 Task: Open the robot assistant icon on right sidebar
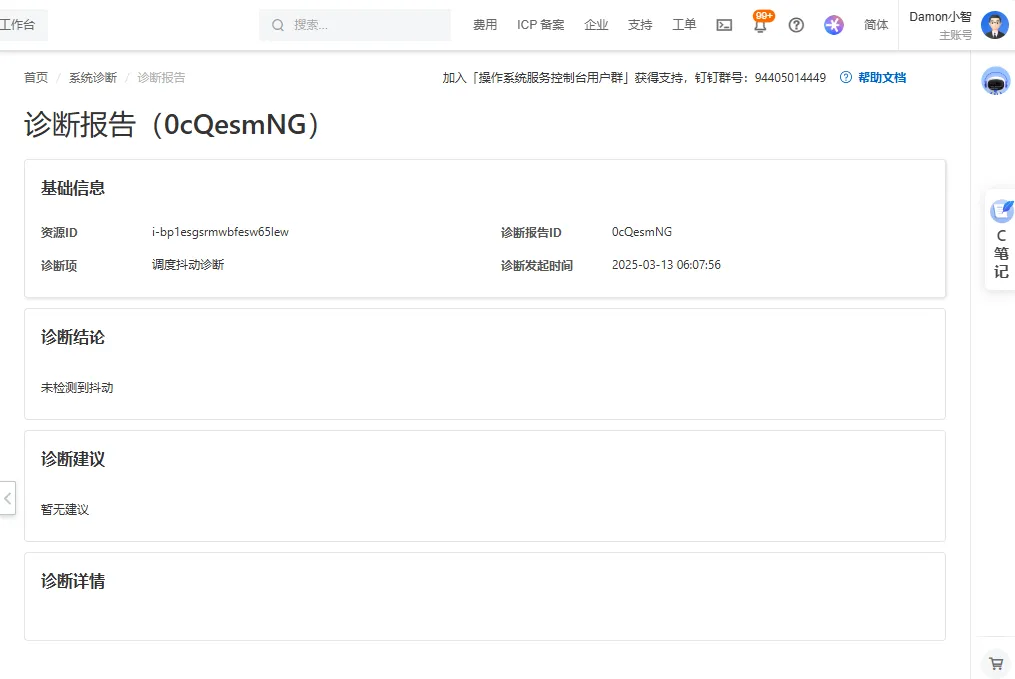coord(996,82)
